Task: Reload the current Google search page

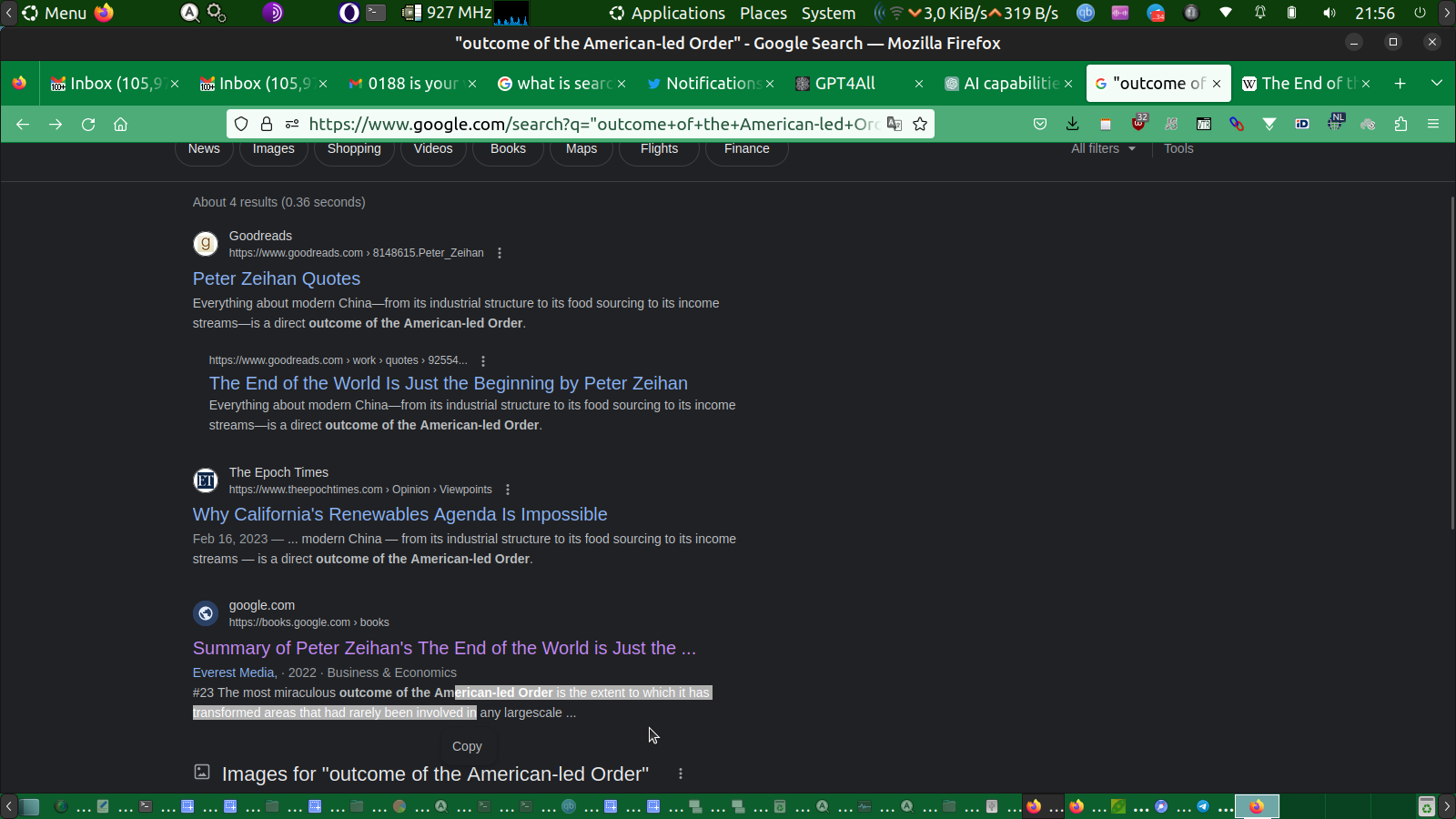Action: 88,124
